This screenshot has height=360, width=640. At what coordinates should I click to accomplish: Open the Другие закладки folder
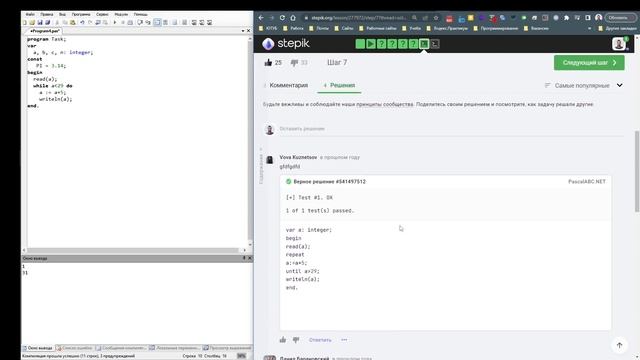[x=617, y=29]
